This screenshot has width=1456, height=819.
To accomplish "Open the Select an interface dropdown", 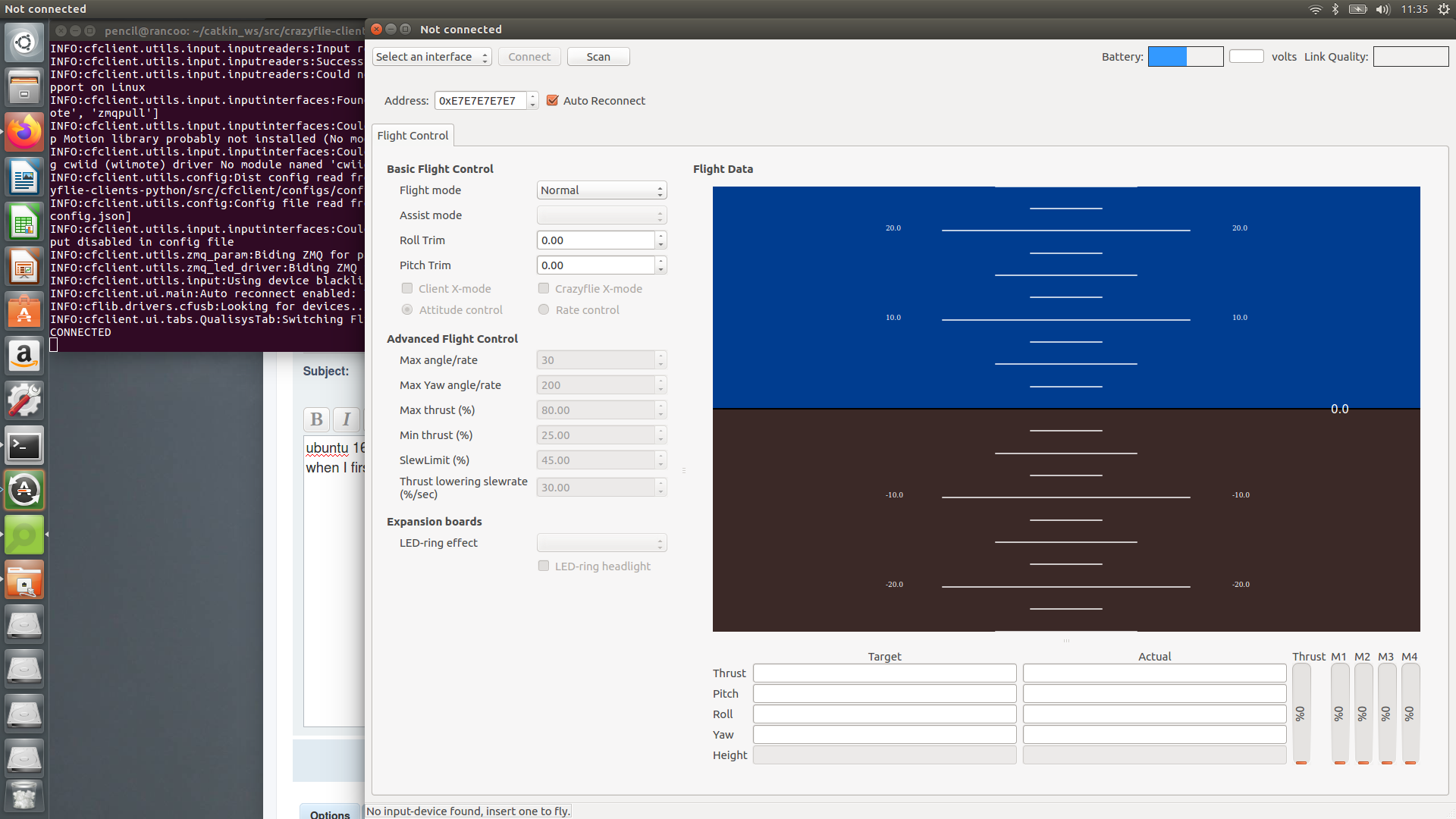I will pos(431,57).
